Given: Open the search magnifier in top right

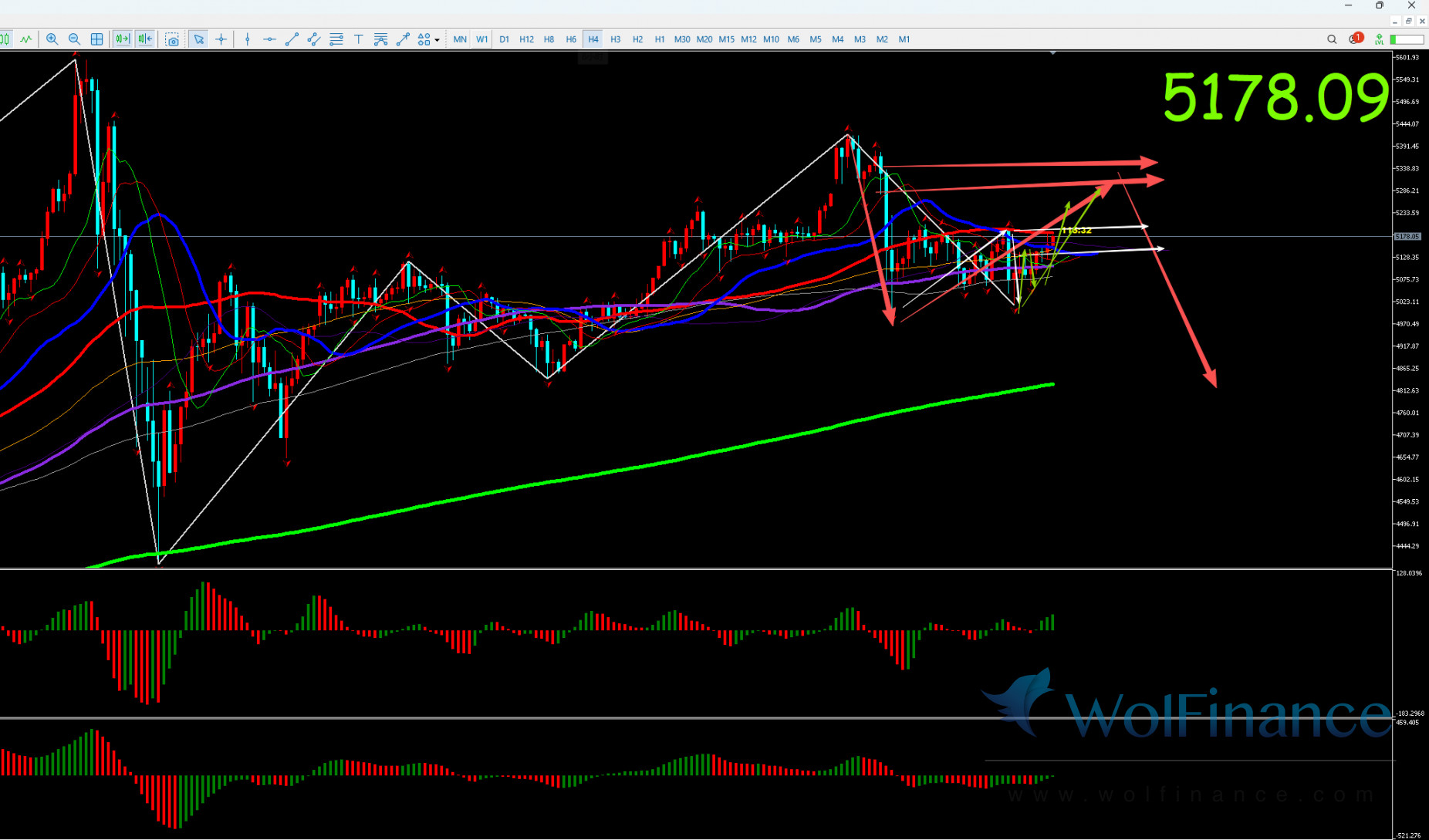Looking at the screenshot, I should [x=1332, y=39].
